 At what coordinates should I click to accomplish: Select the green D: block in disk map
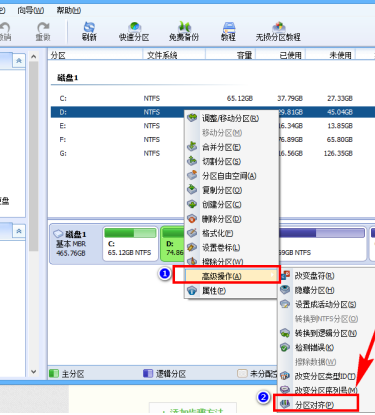click(173, 244)
